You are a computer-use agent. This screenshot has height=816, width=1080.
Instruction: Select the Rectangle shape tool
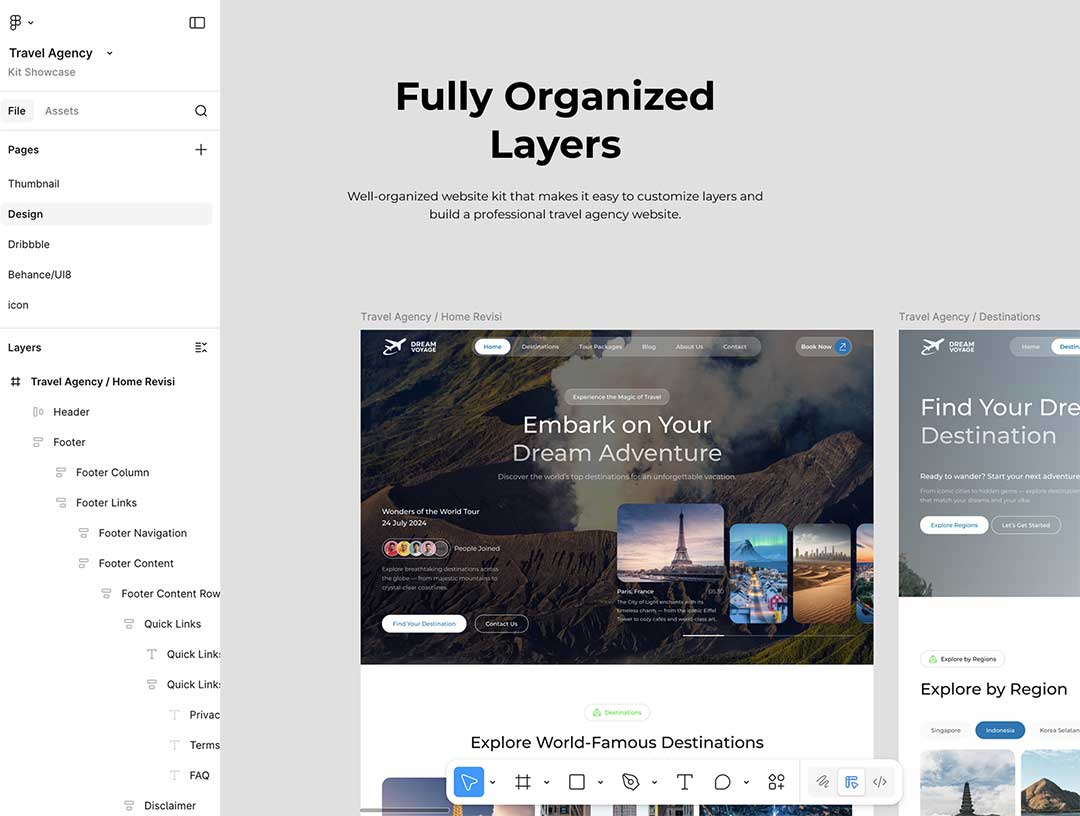[x=577, y=782]
